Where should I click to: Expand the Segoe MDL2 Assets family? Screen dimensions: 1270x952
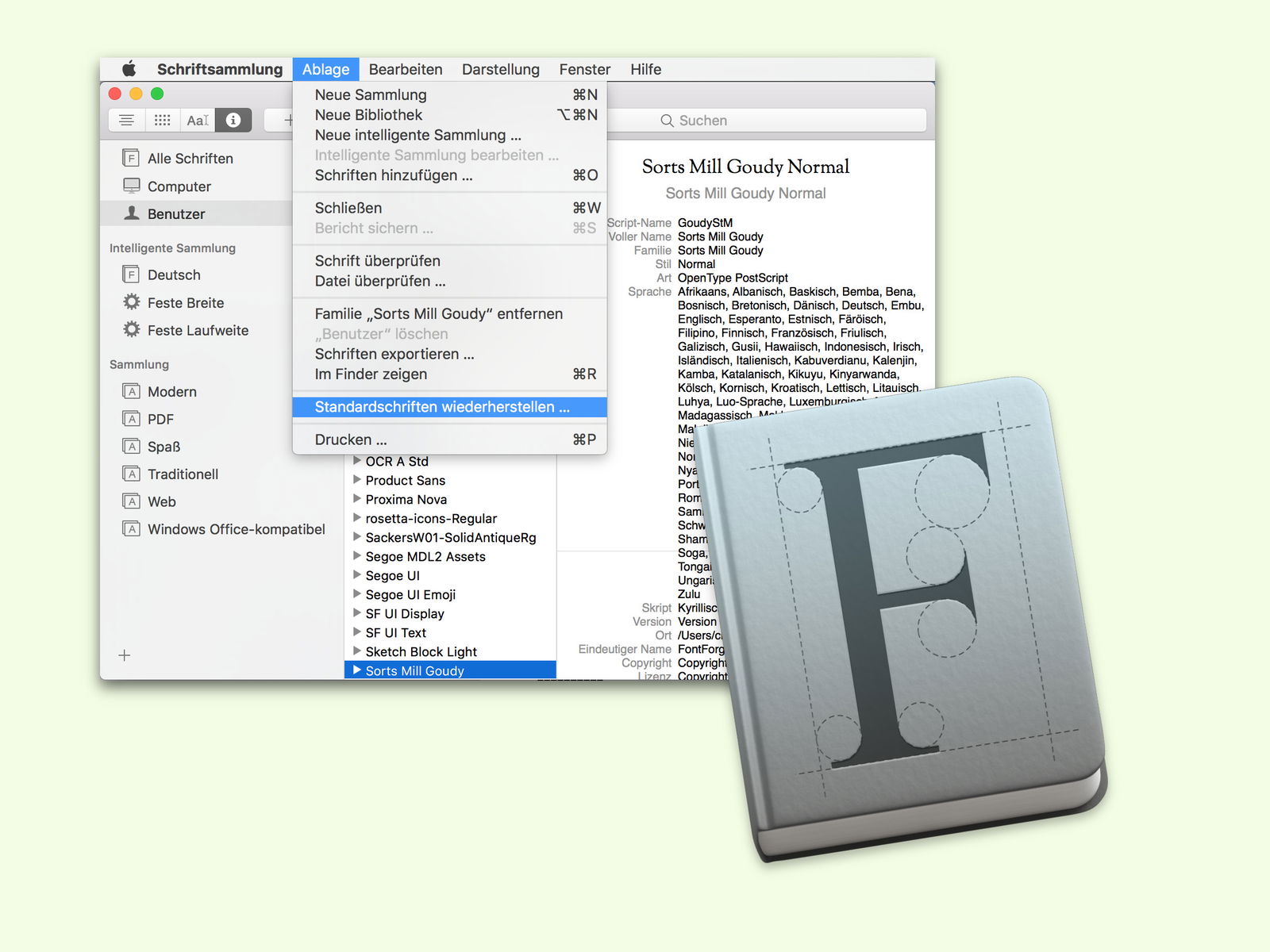[356, 555]
